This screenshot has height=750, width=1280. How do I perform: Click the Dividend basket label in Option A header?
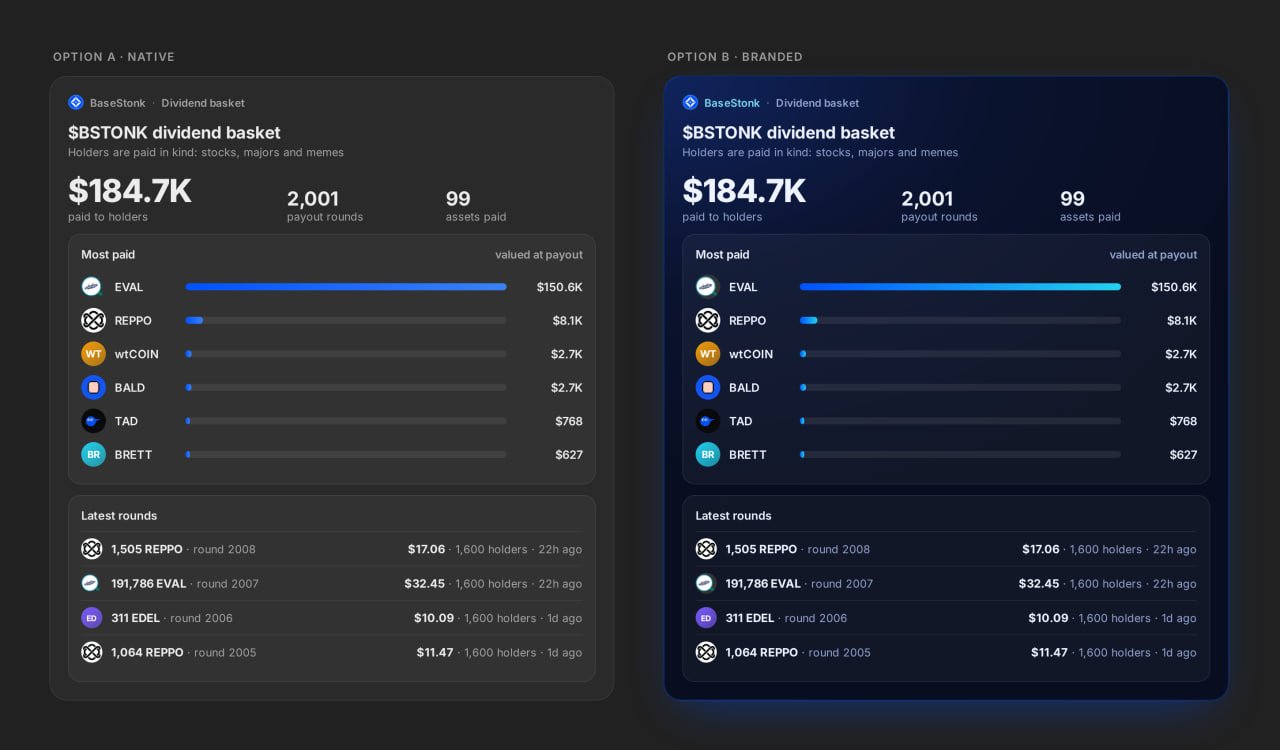(203, 103)
